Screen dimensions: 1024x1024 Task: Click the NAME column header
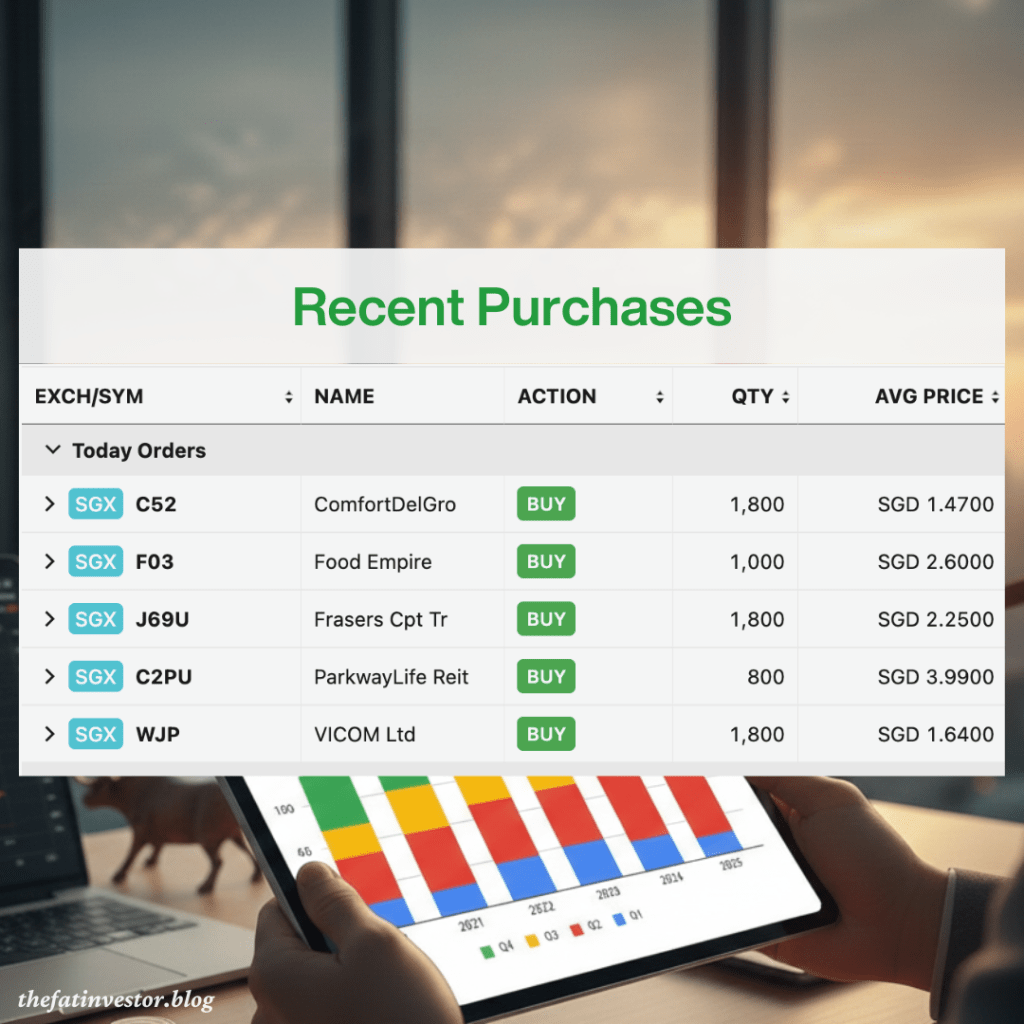[x=344, y=397]
